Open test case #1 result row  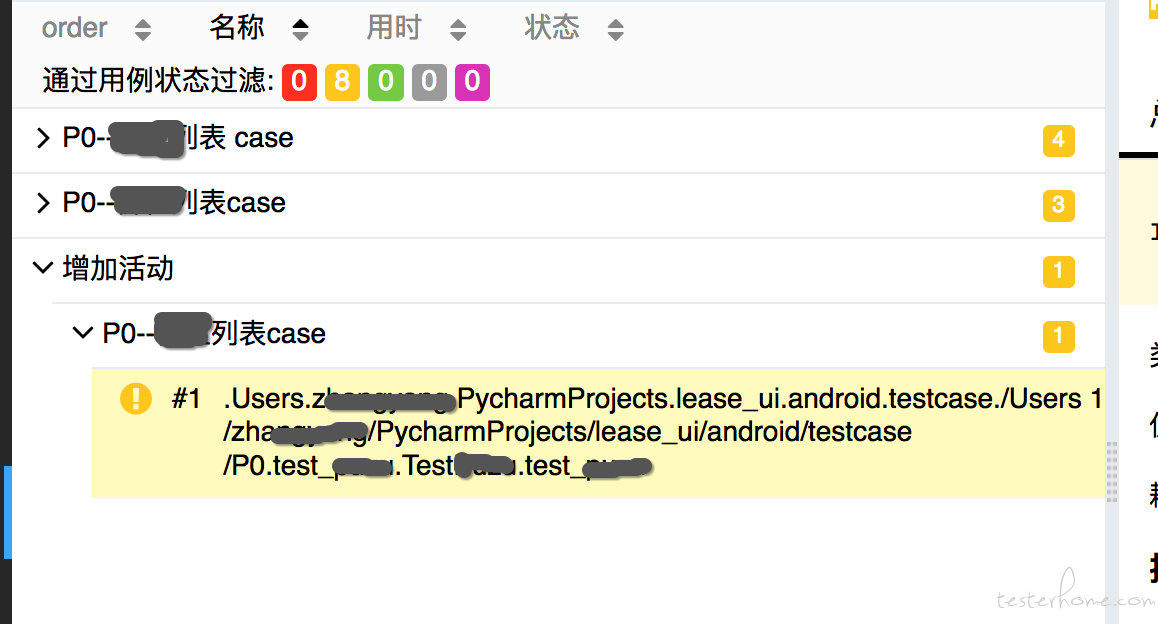coord(598,433)
